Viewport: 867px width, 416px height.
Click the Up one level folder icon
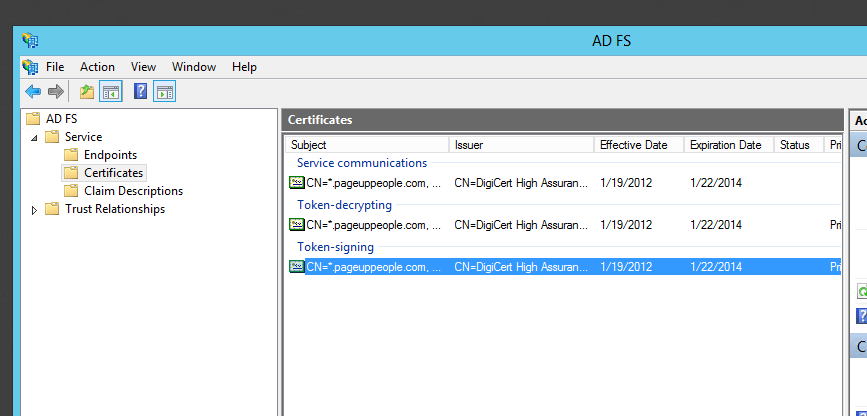point(87,92)
